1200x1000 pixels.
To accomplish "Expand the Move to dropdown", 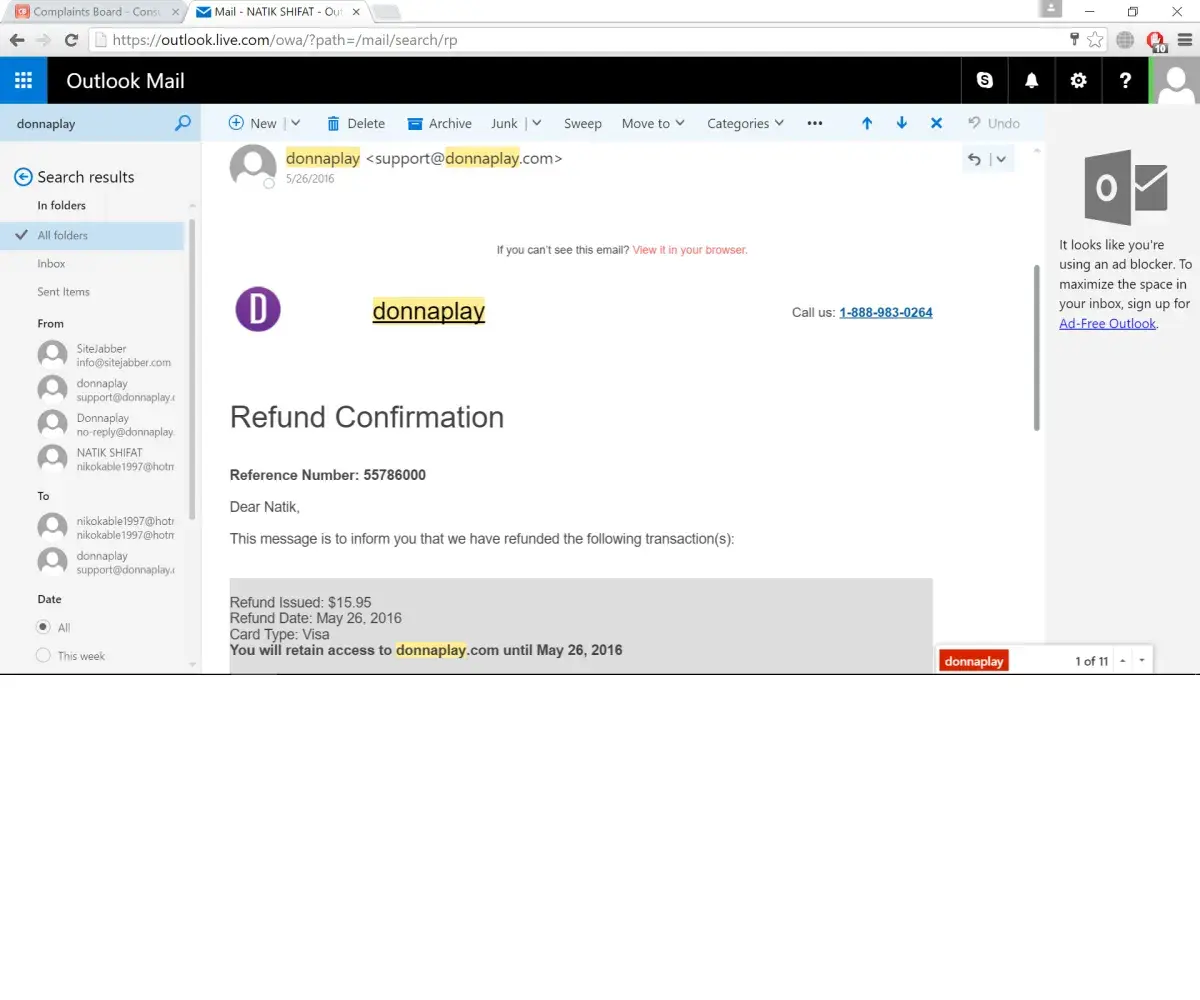I will (653, 123).
